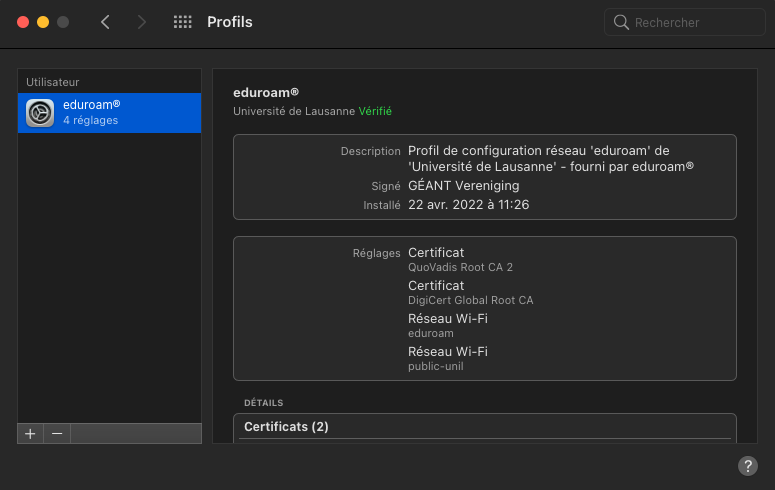
Task: Select eduroam profile with 4 réglages
Action: [110, 113]
